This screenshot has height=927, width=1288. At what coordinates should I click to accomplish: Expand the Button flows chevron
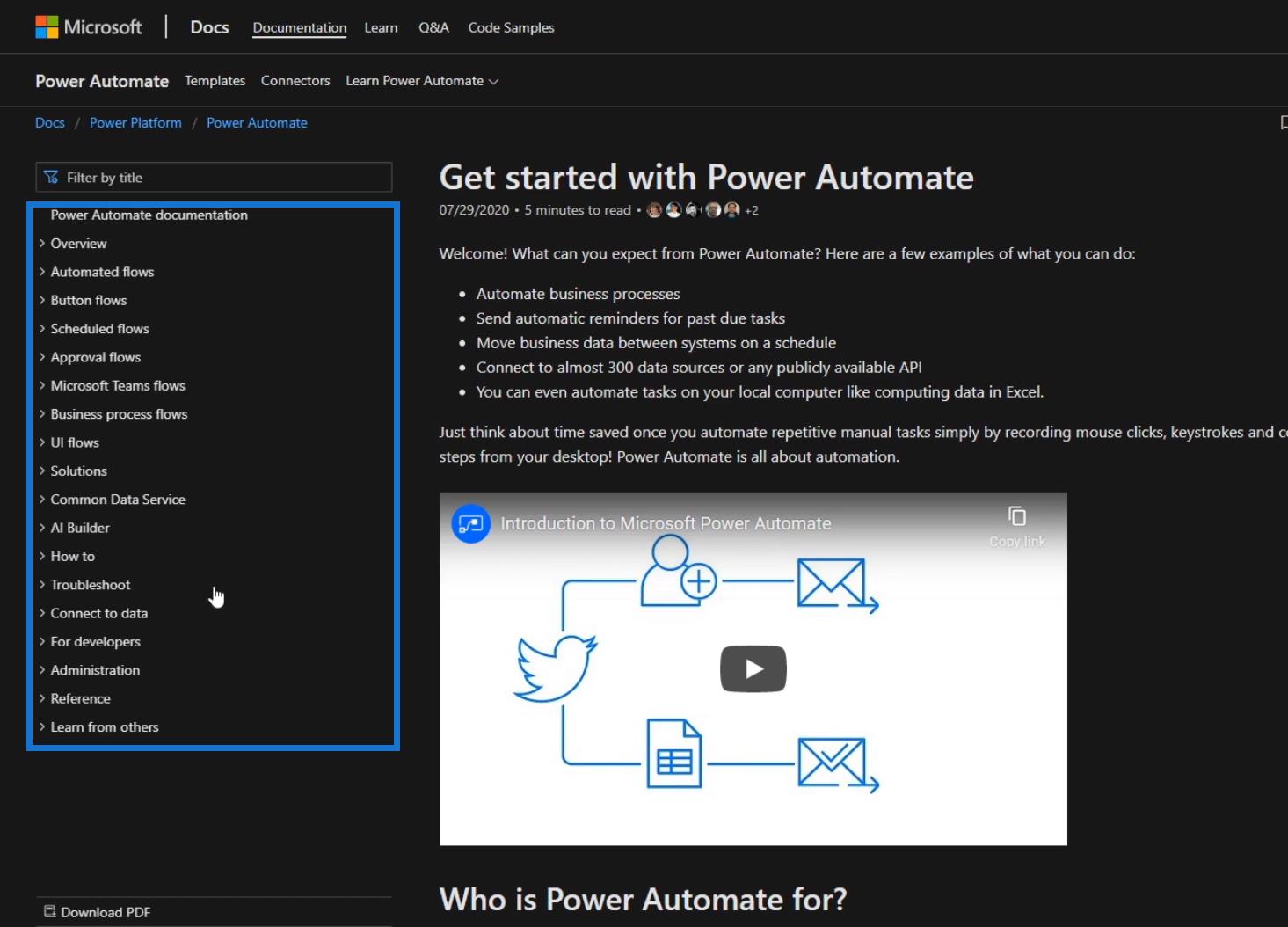[x=42, y=300]
